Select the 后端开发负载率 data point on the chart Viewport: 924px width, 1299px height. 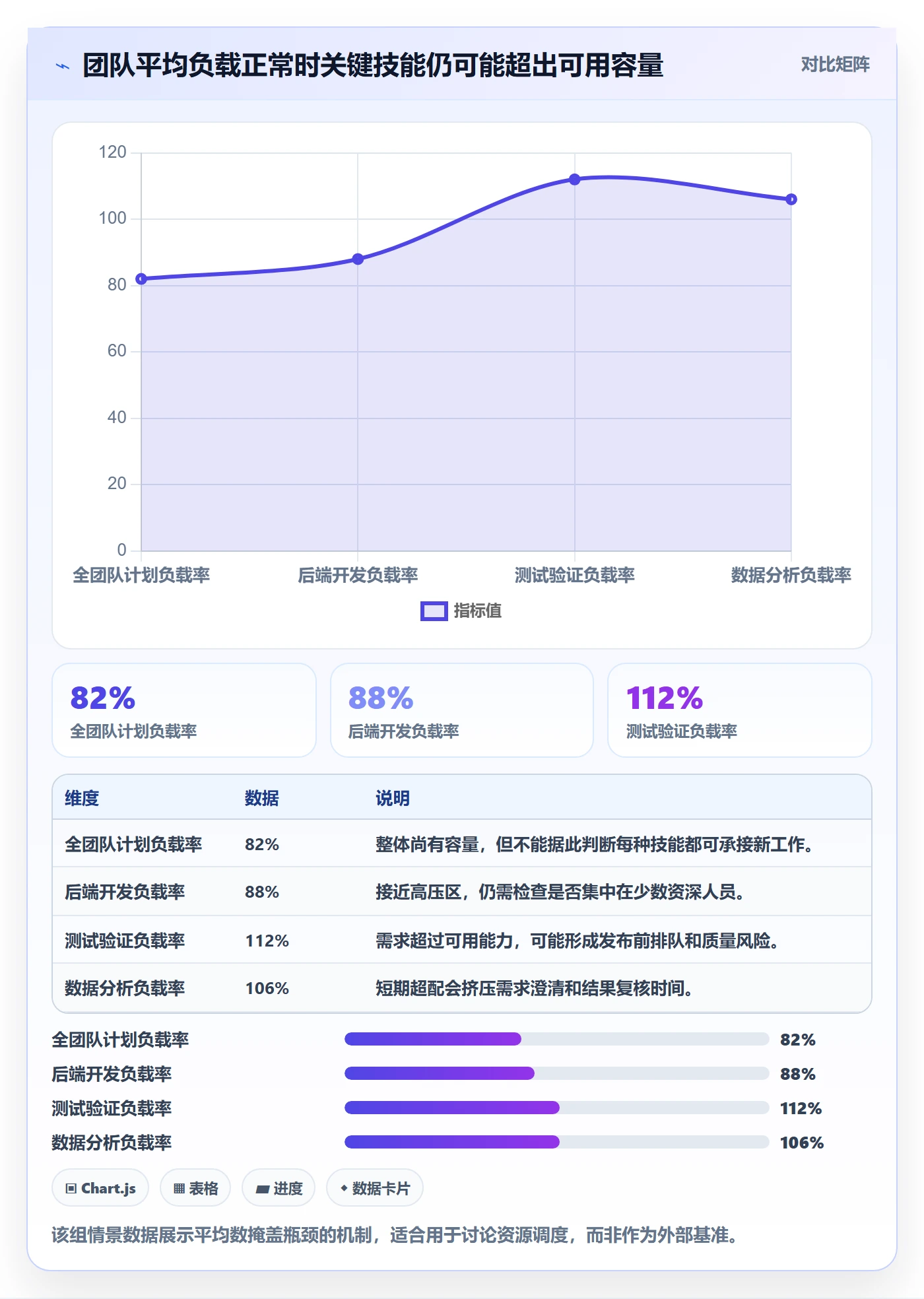[x=358, y=259]
